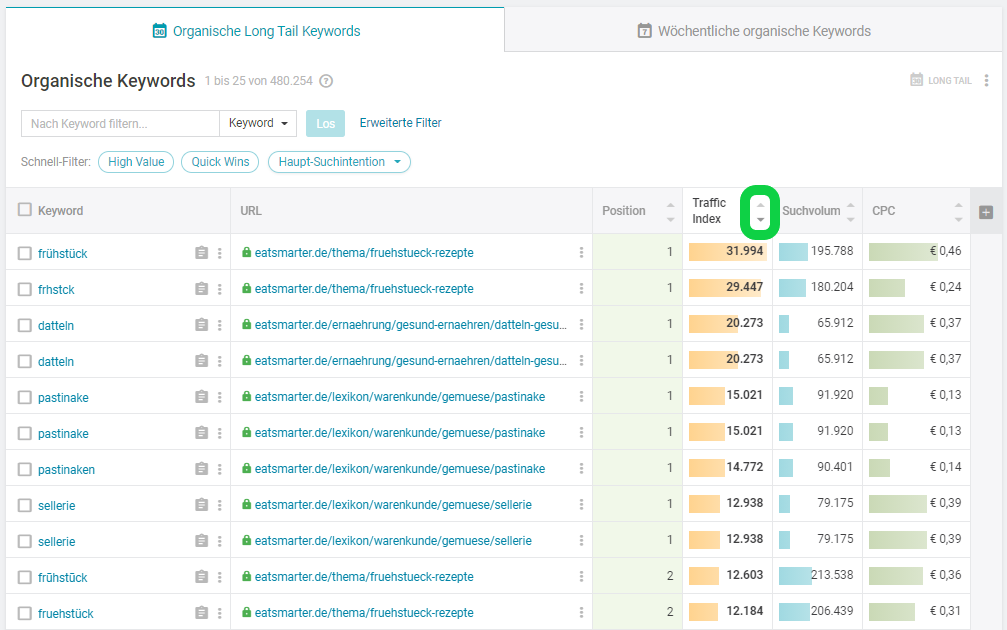Open URL options dots in fruehstück row
This screenshot has height=630, width=1007.
coord(581,612)
